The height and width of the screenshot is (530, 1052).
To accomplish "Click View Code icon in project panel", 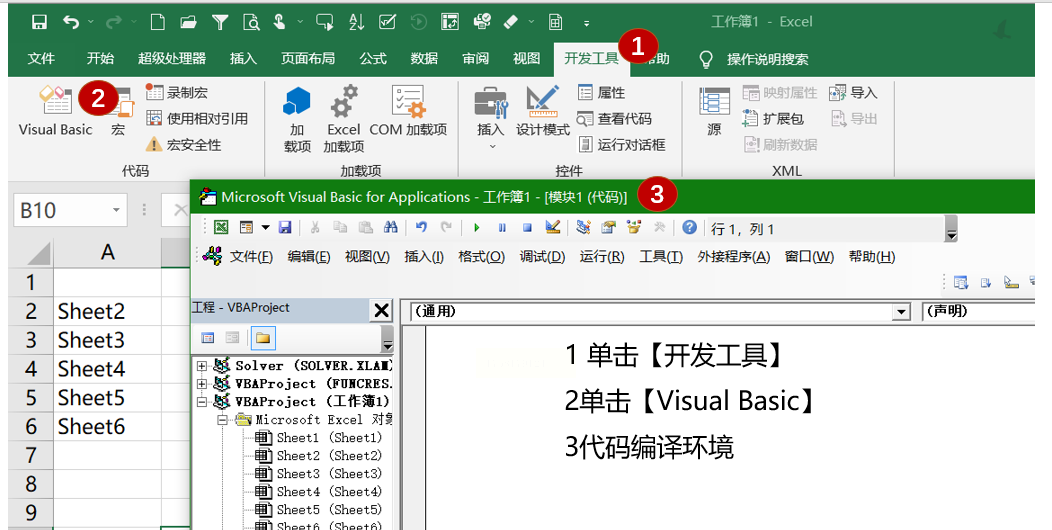I will (x=208, y=337).
